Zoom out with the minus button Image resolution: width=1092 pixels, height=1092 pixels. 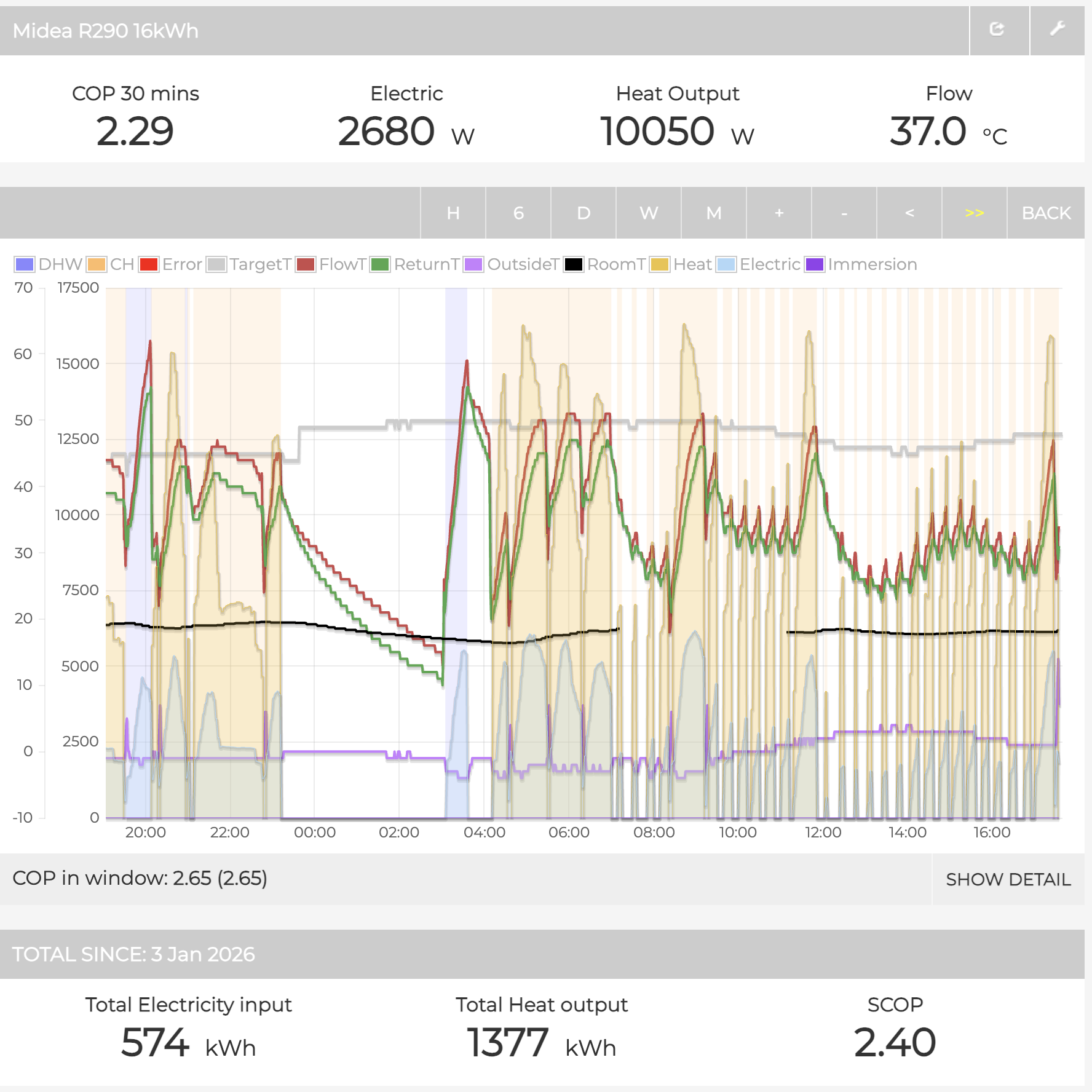(844, 213)
